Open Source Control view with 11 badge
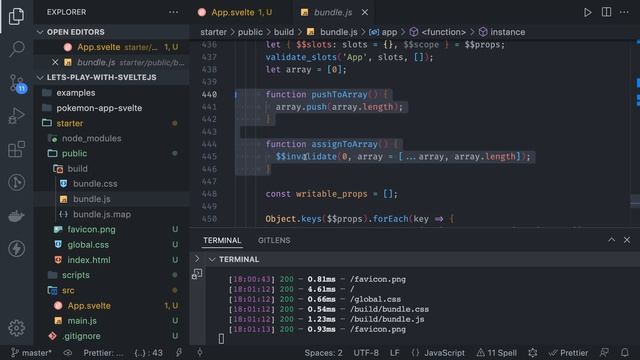The width and height of the screenshot is (640, 360). (x=18, y=83)
